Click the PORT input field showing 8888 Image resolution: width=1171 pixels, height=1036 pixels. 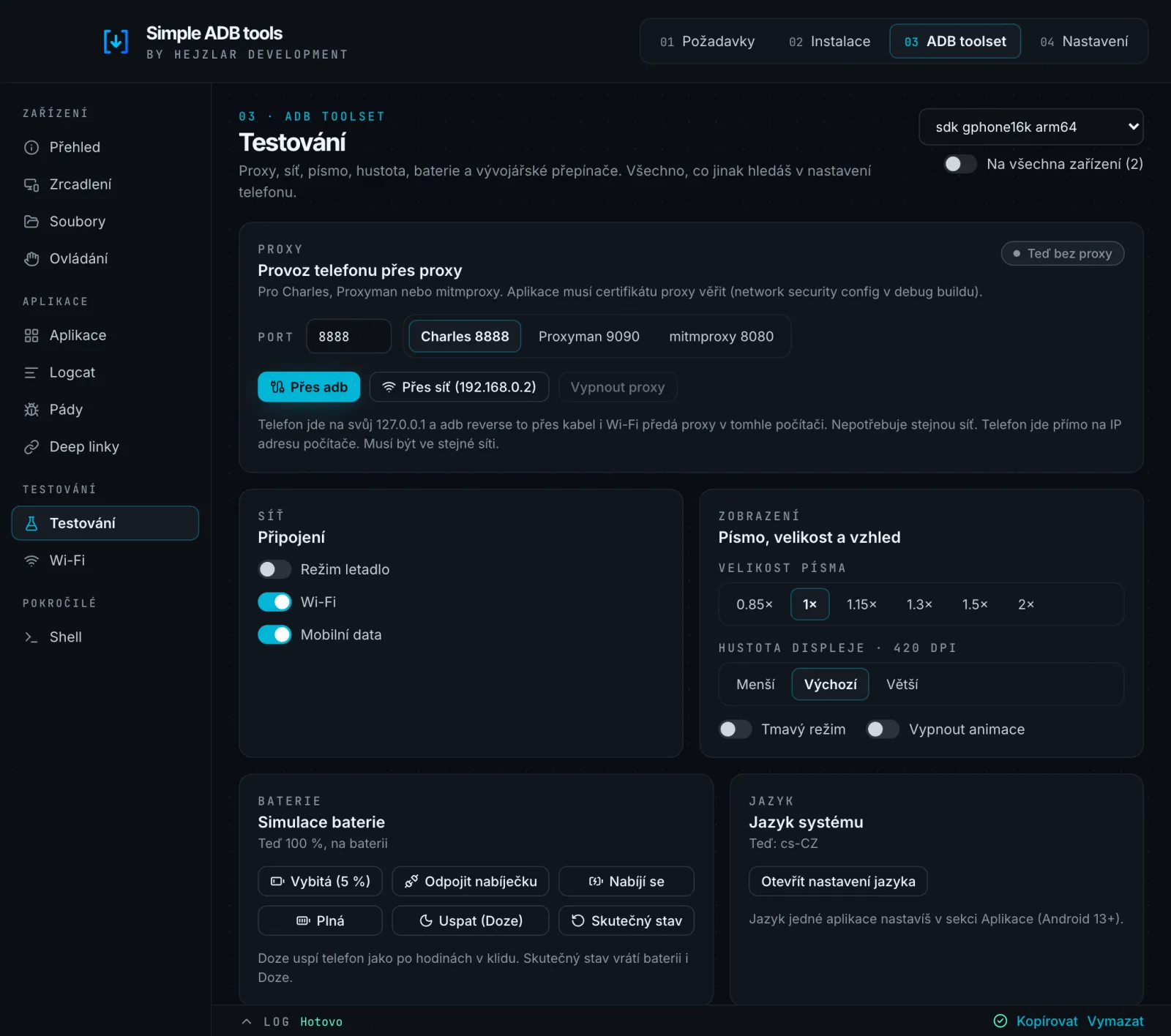[x=348, y=337]
